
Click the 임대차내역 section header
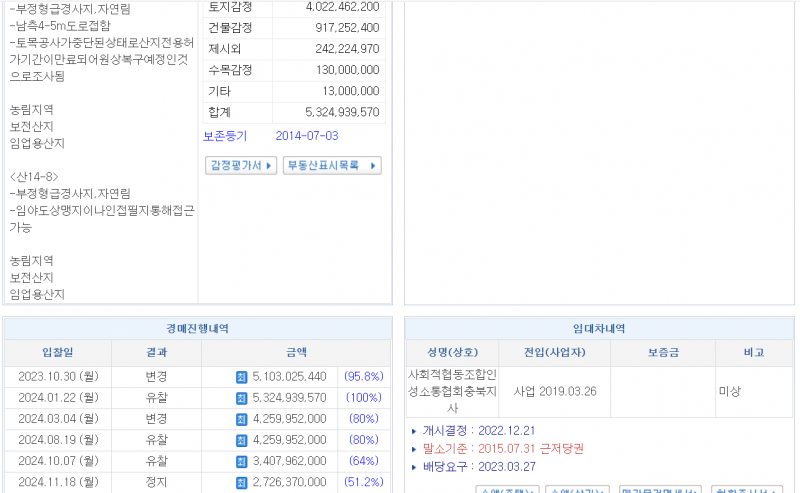click(x=598, y=328)
